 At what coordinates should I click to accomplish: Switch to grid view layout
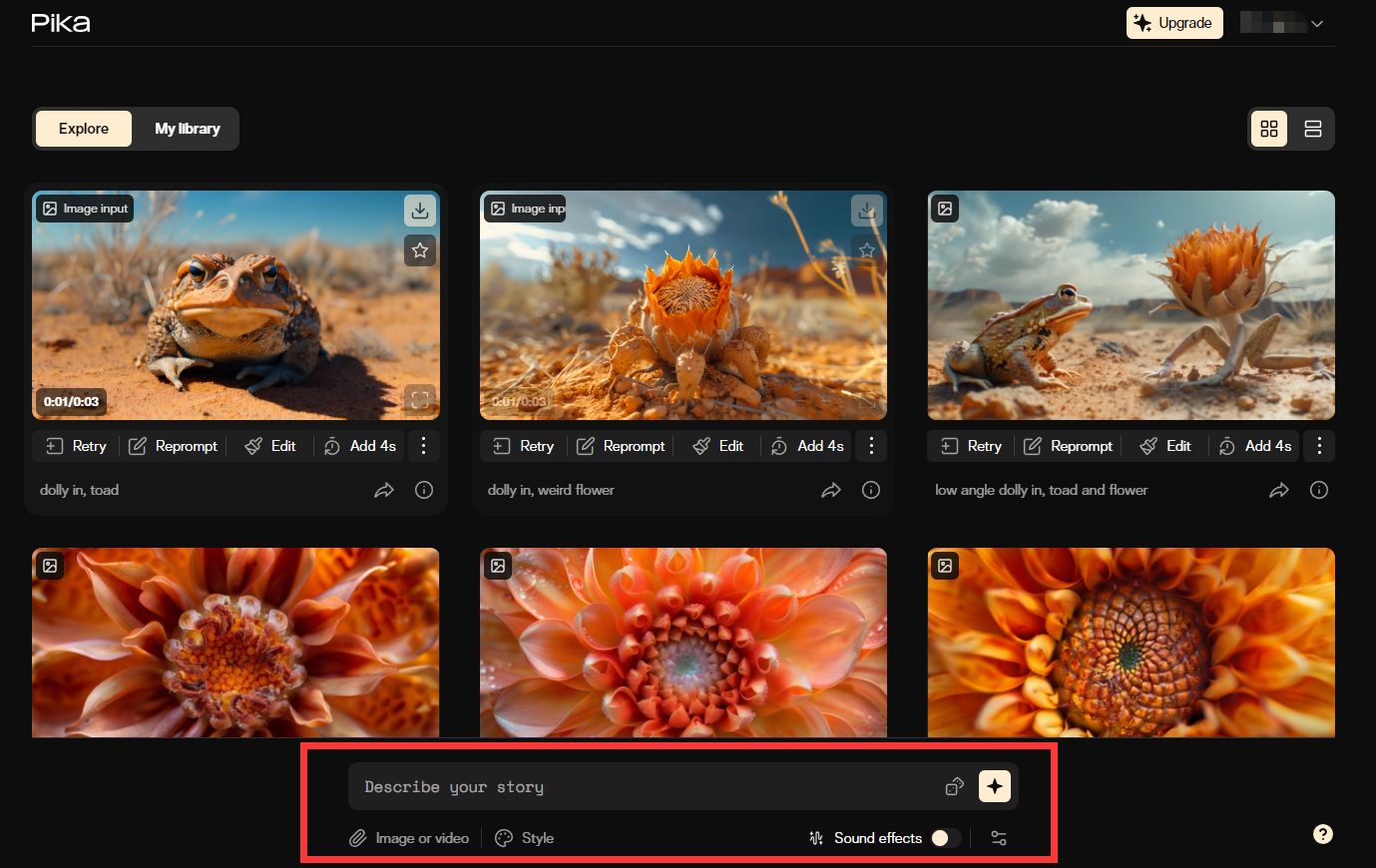pyautogui.click(x=1269, y=129)
